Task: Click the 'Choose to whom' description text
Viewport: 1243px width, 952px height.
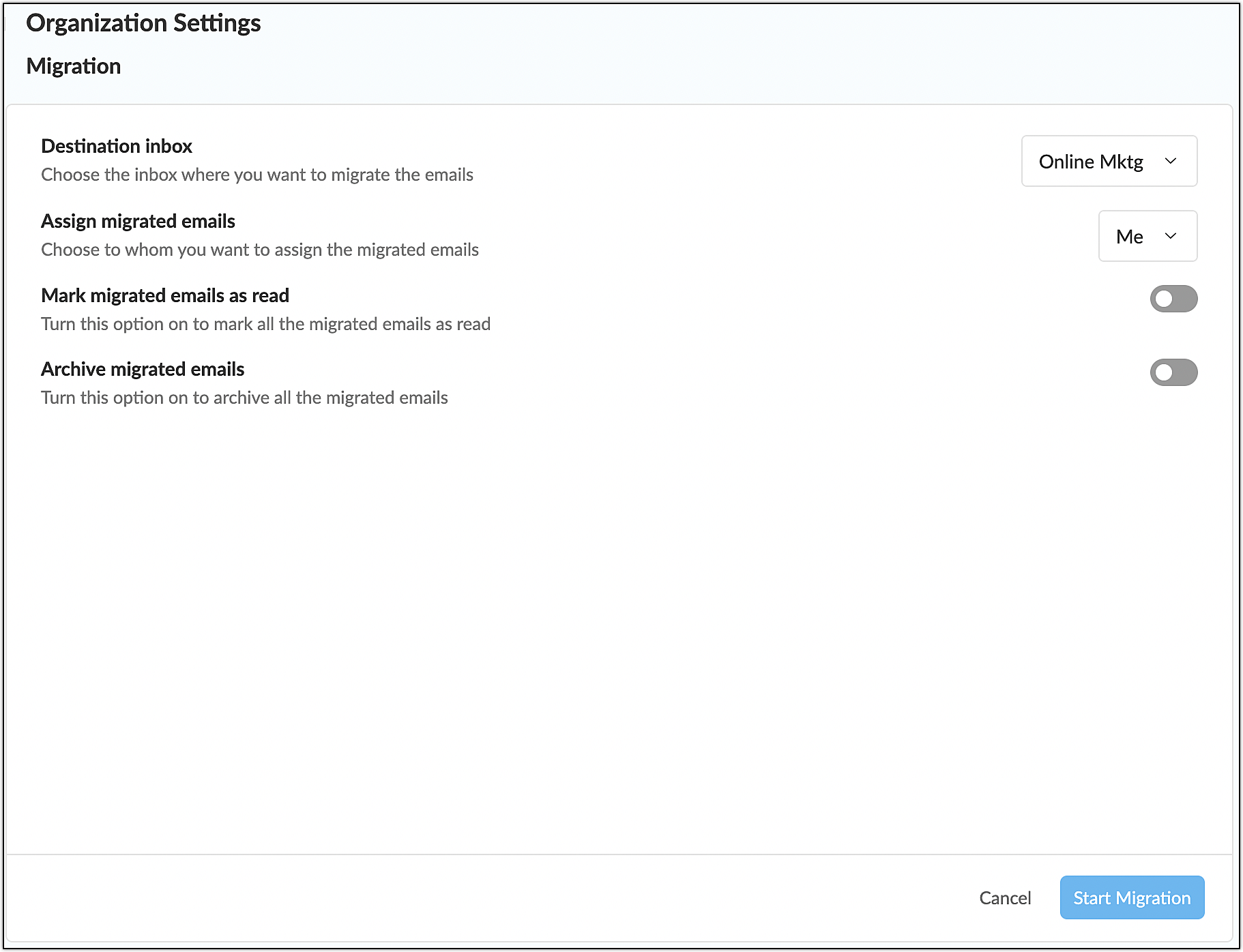Action: pyautogui.click(x=260, y=250)
